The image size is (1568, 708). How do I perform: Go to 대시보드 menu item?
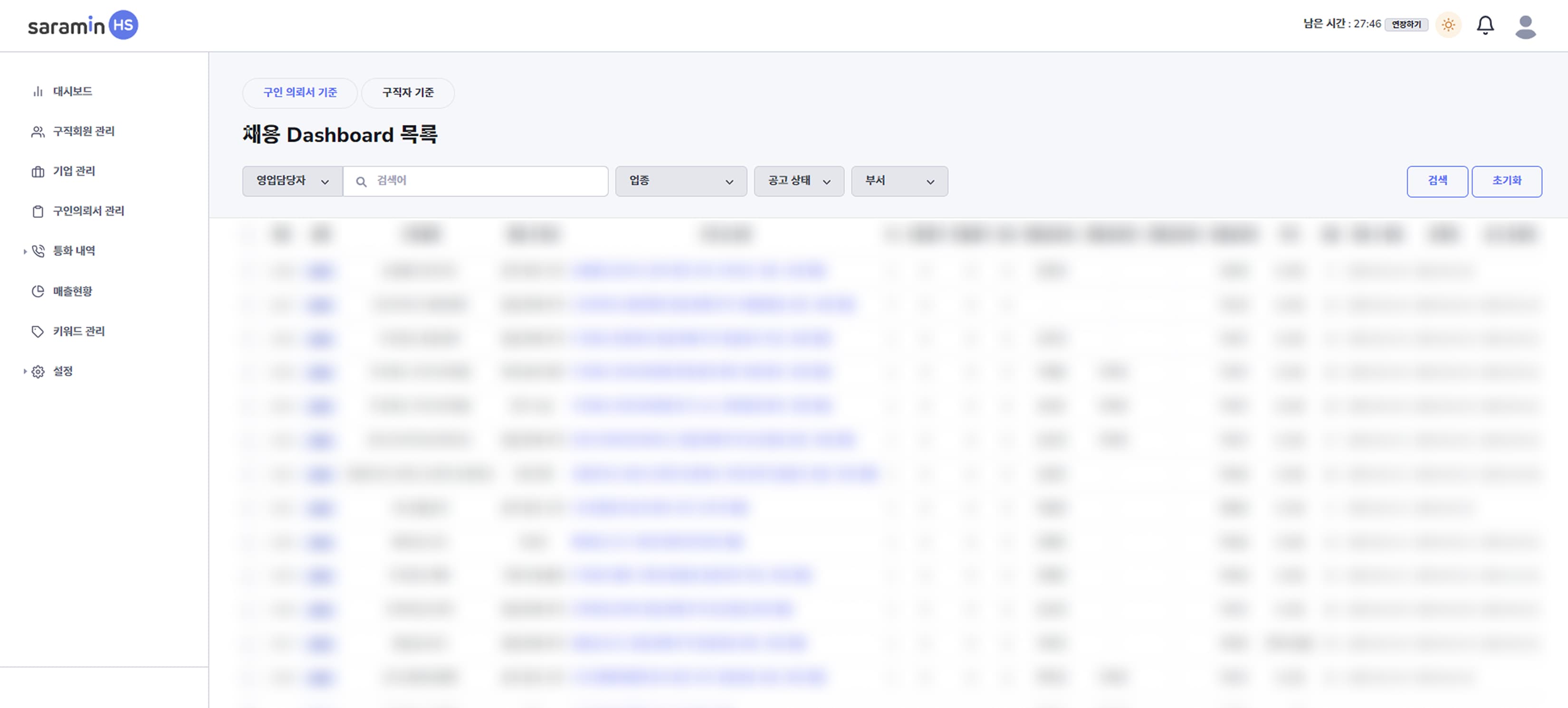72,91
